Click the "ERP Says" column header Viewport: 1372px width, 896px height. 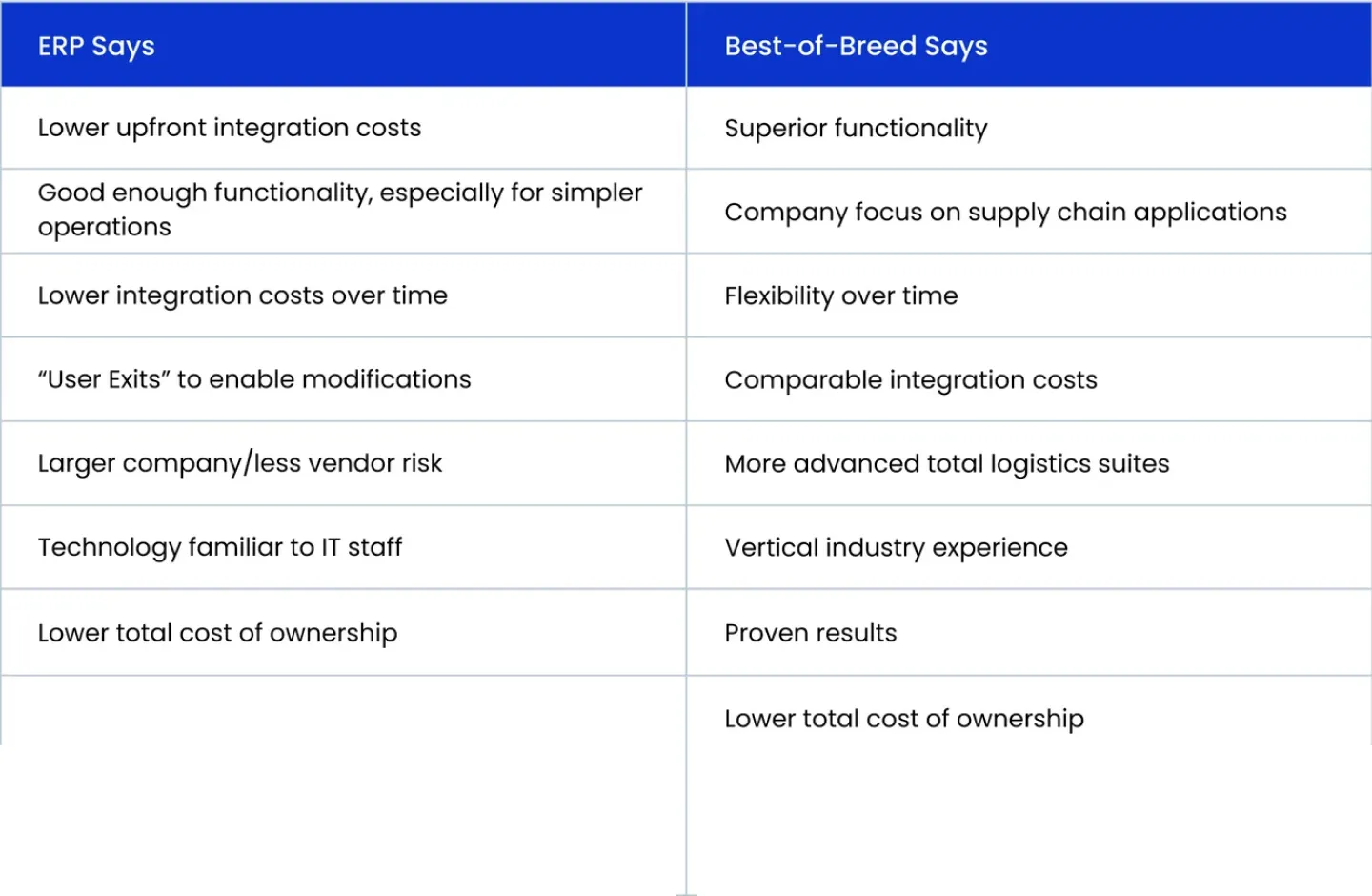96,46
